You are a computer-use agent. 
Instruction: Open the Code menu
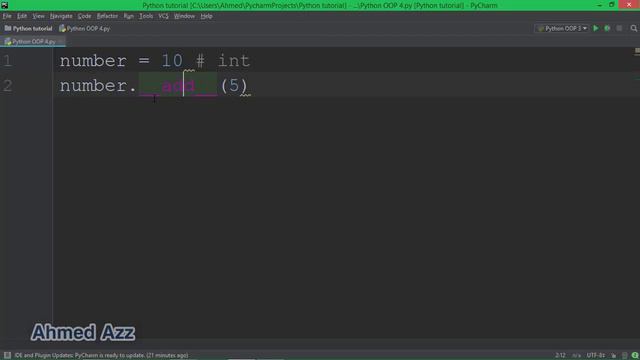(x=84, y=16)
